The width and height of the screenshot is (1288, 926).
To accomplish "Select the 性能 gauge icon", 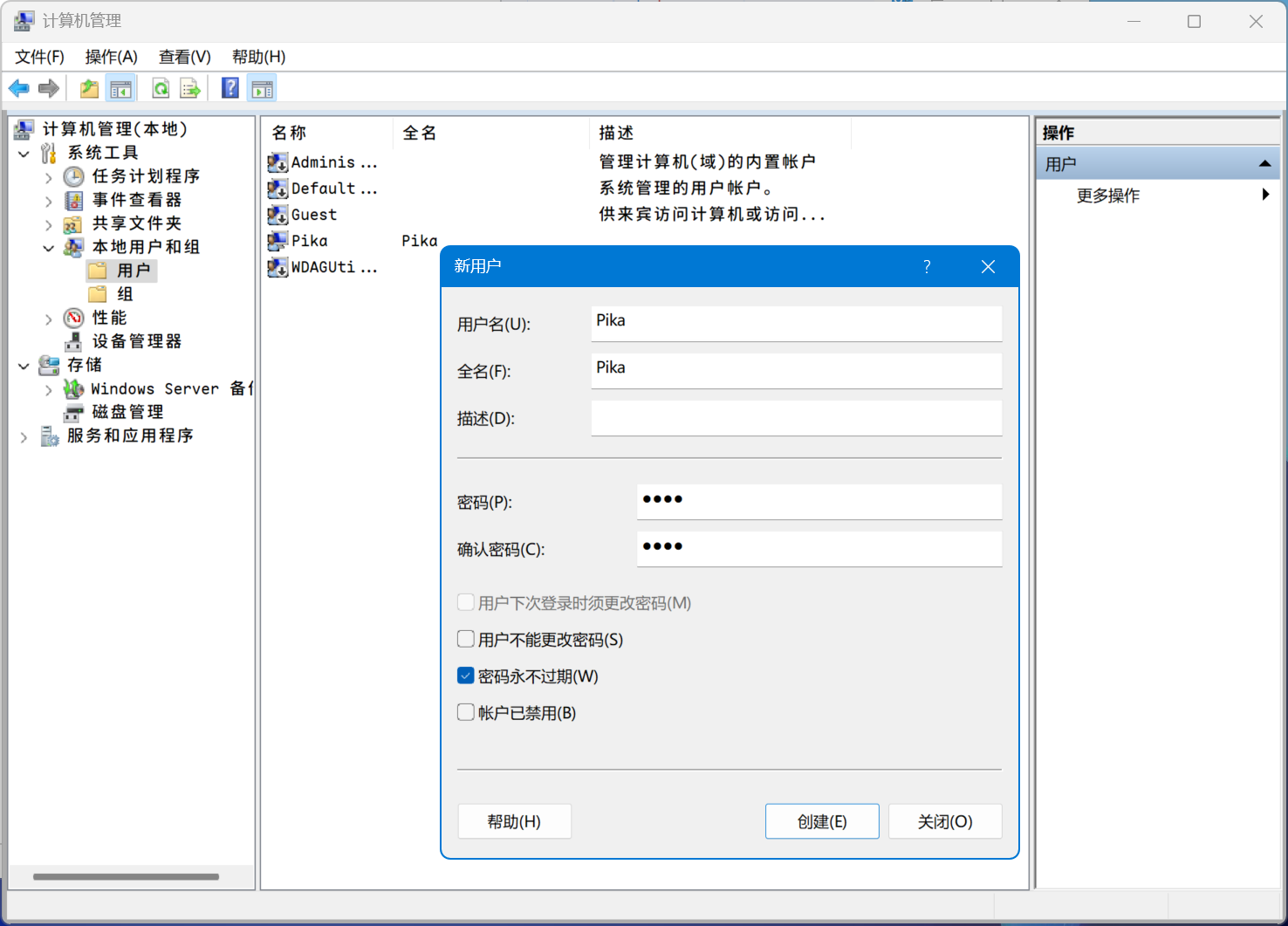I will 74,318.
